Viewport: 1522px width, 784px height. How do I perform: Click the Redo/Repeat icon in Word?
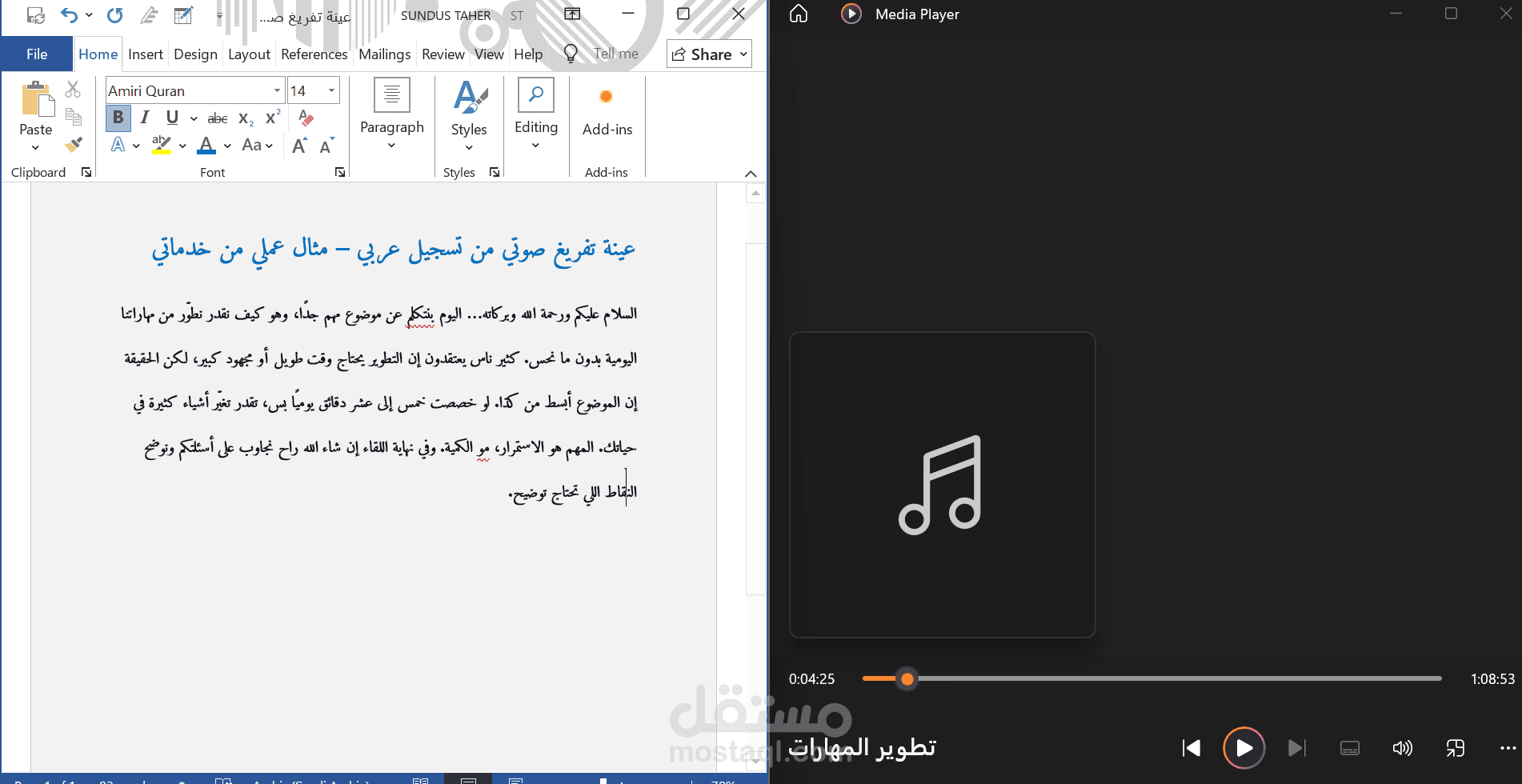tap(115, 14)
